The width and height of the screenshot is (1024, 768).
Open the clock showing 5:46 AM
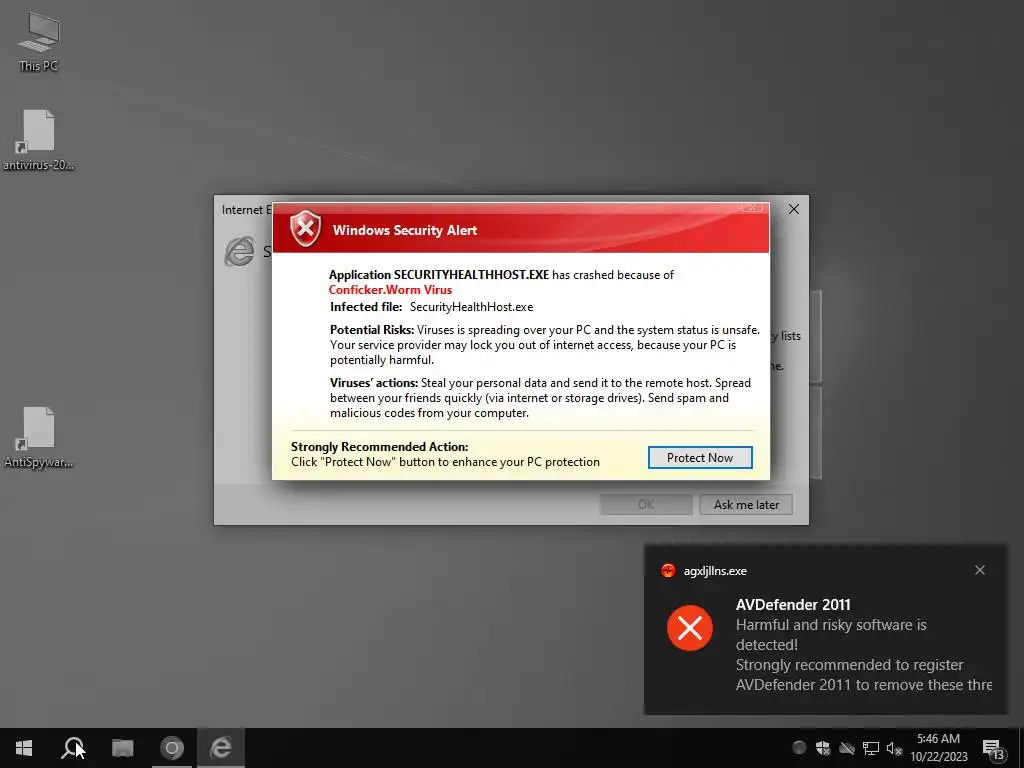click(x=938, y=748)
